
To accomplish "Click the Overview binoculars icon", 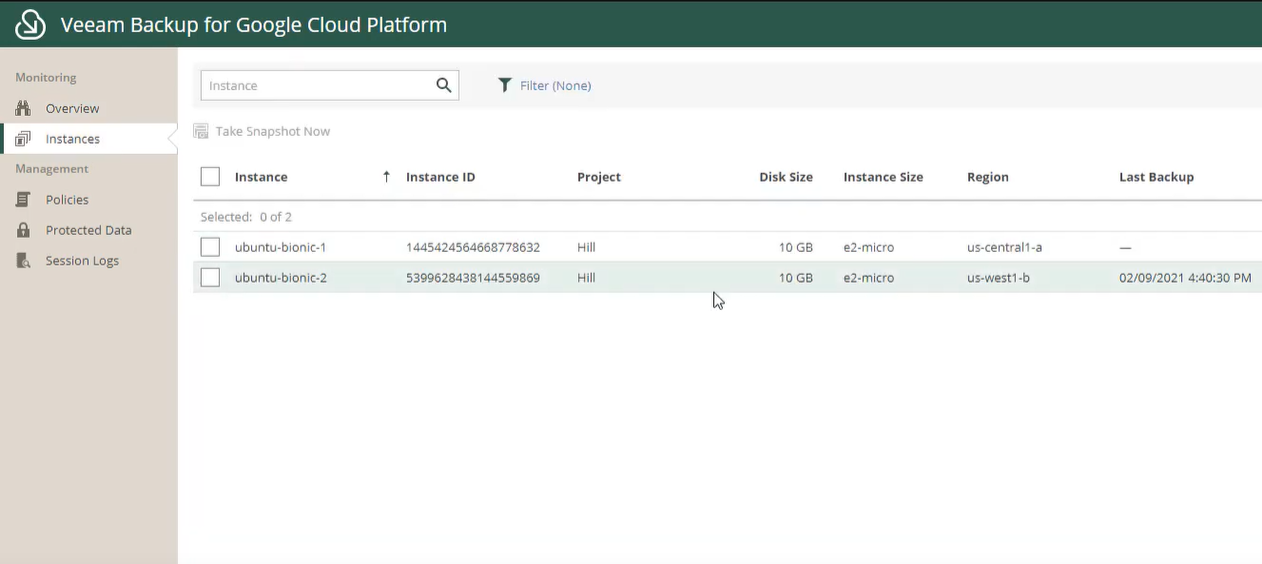I will (23, 108).
